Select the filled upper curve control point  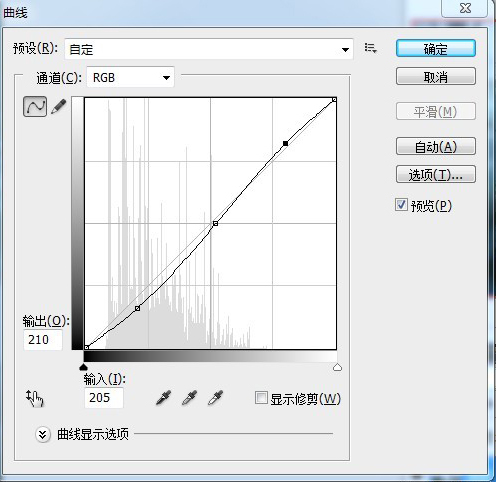coord(285,143)
